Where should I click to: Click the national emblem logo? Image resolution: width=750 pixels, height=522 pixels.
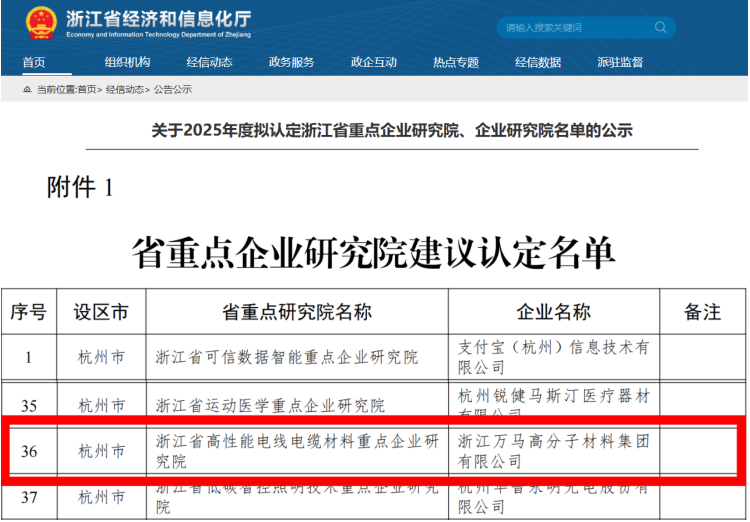coord(41,22)
